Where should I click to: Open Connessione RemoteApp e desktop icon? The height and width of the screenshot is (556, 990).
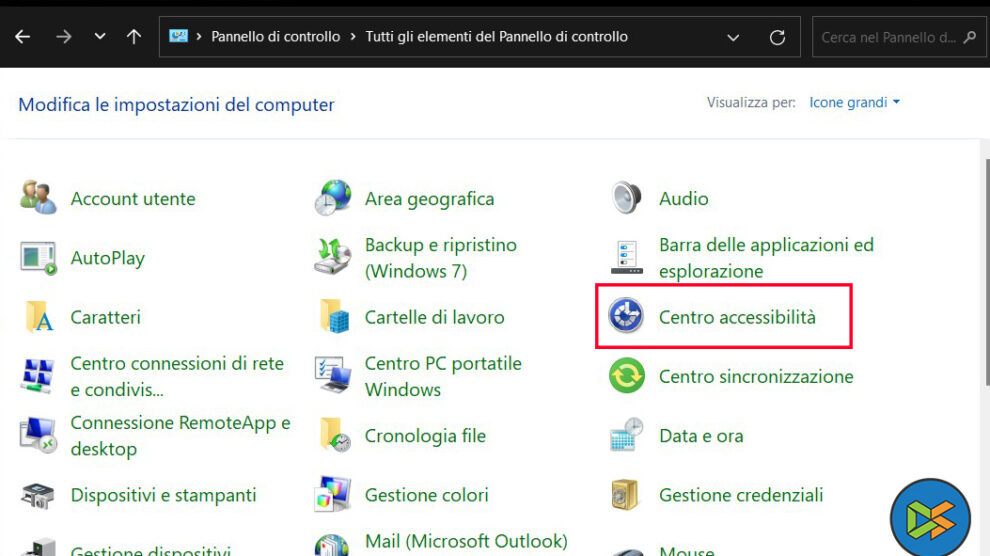click(x=38, y=435)
